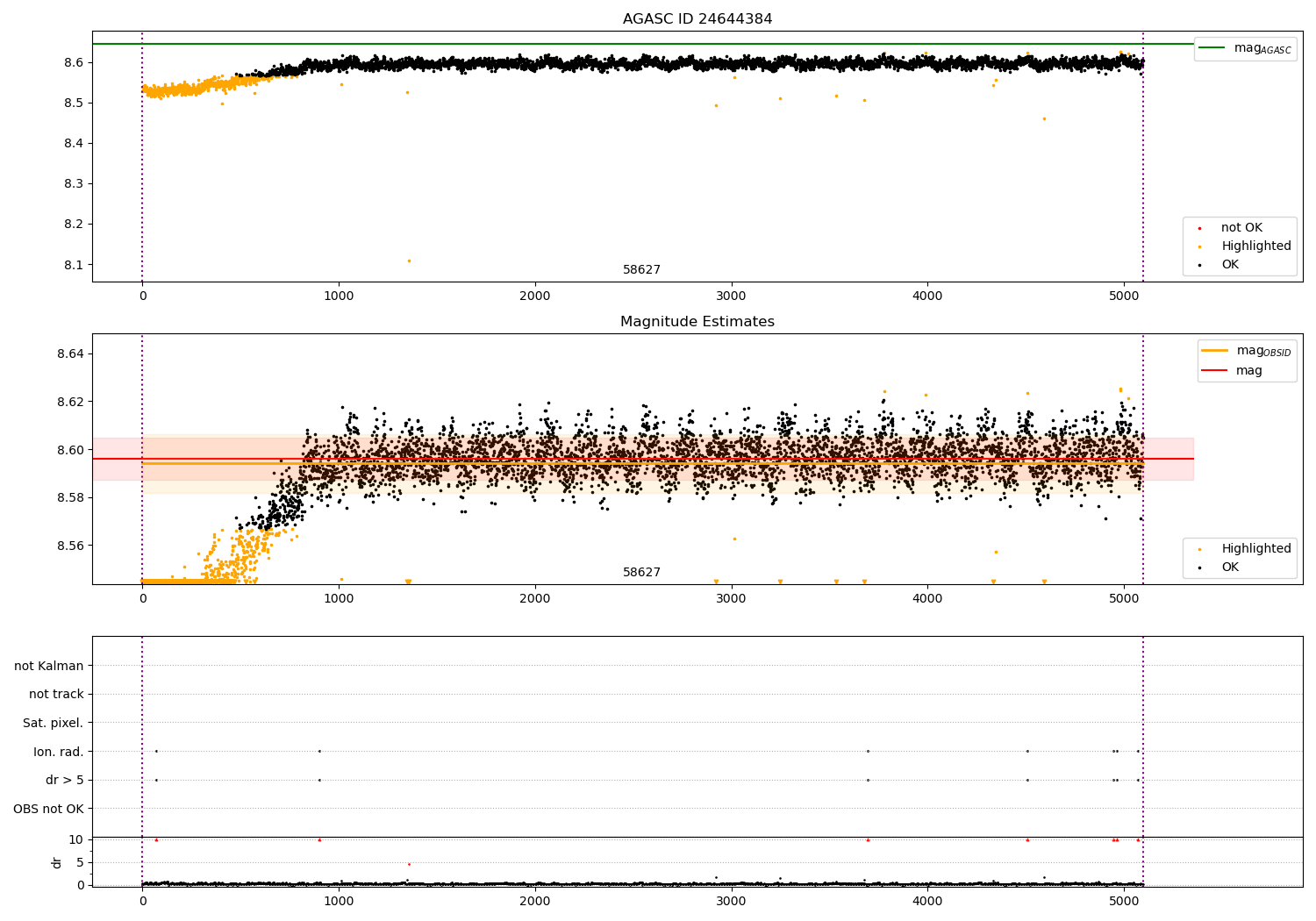Click the lowest orange outlier point near 8.1
Viewport: 1316px width, 921px height.
(408, 261)
